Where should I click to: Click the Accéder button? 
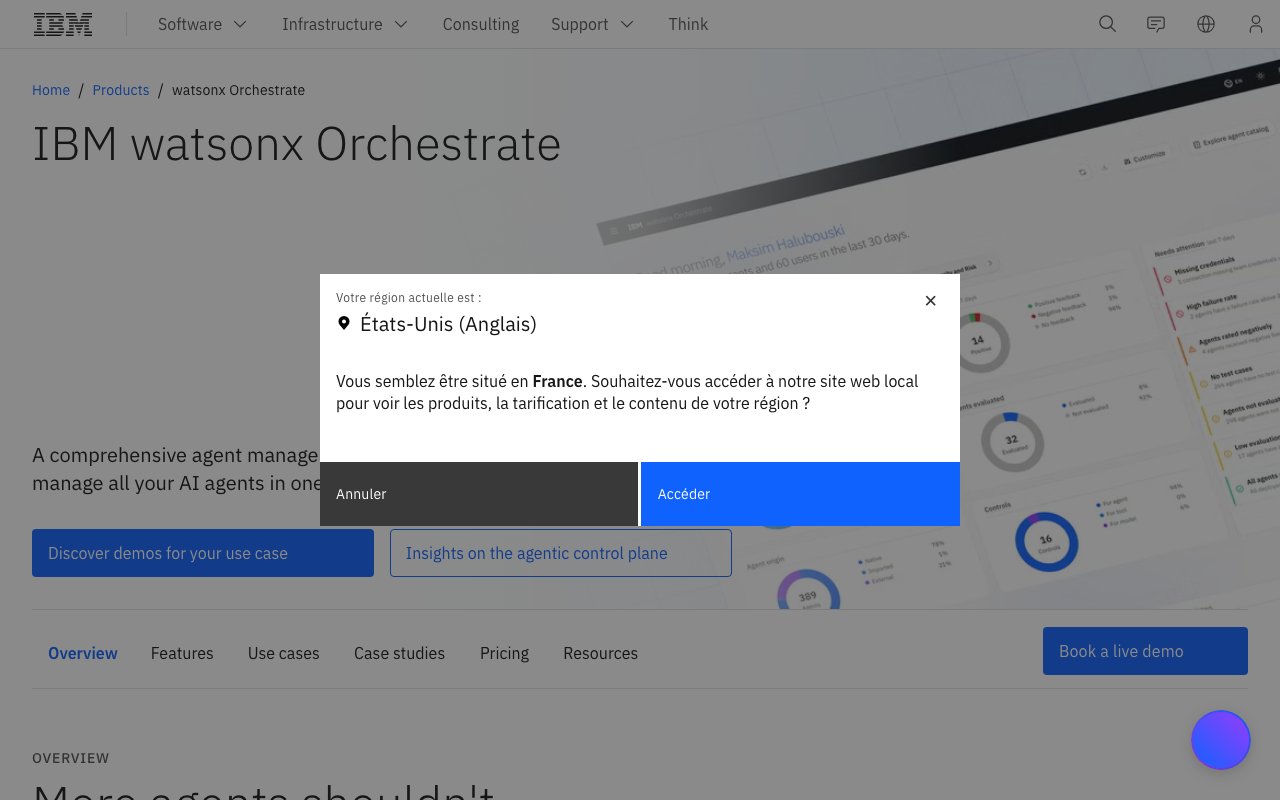(800, 494)
